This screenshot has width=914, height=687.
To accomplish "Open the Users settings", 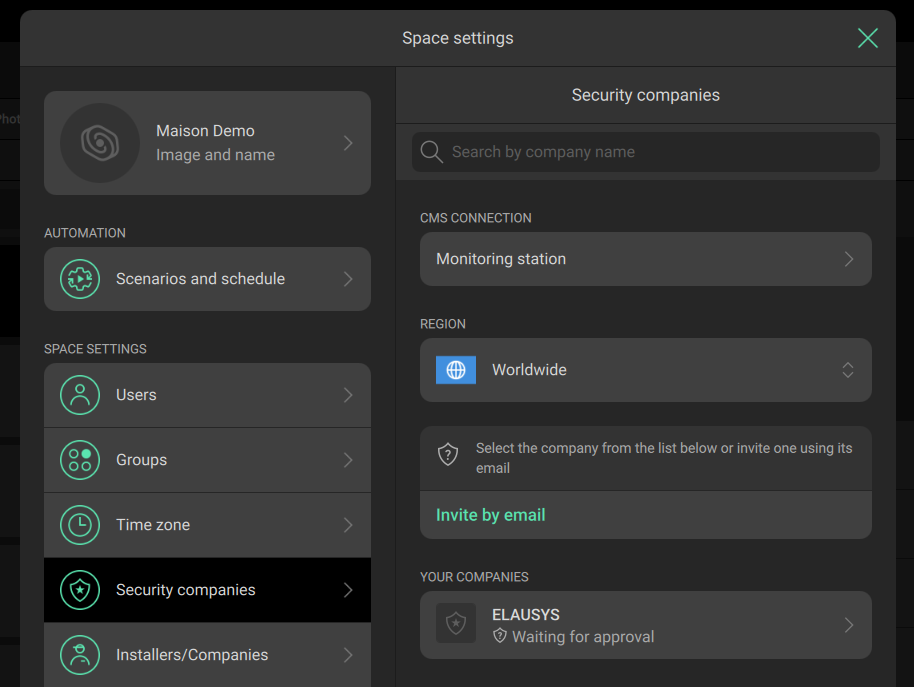I will coord(208,395).
